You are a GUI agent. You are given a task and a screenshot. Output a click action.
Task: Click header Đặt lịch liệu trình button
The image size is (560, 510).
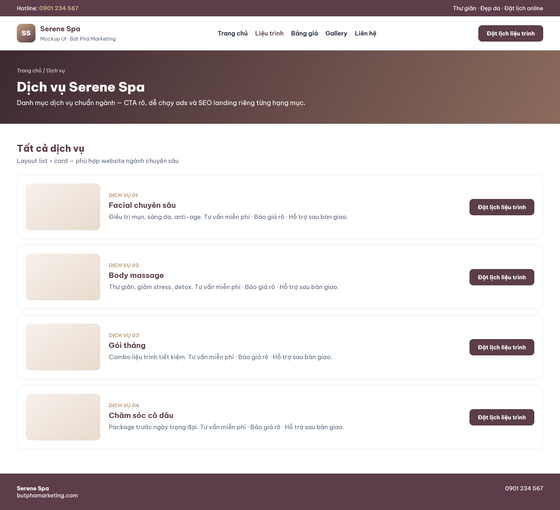click(510, 33)
